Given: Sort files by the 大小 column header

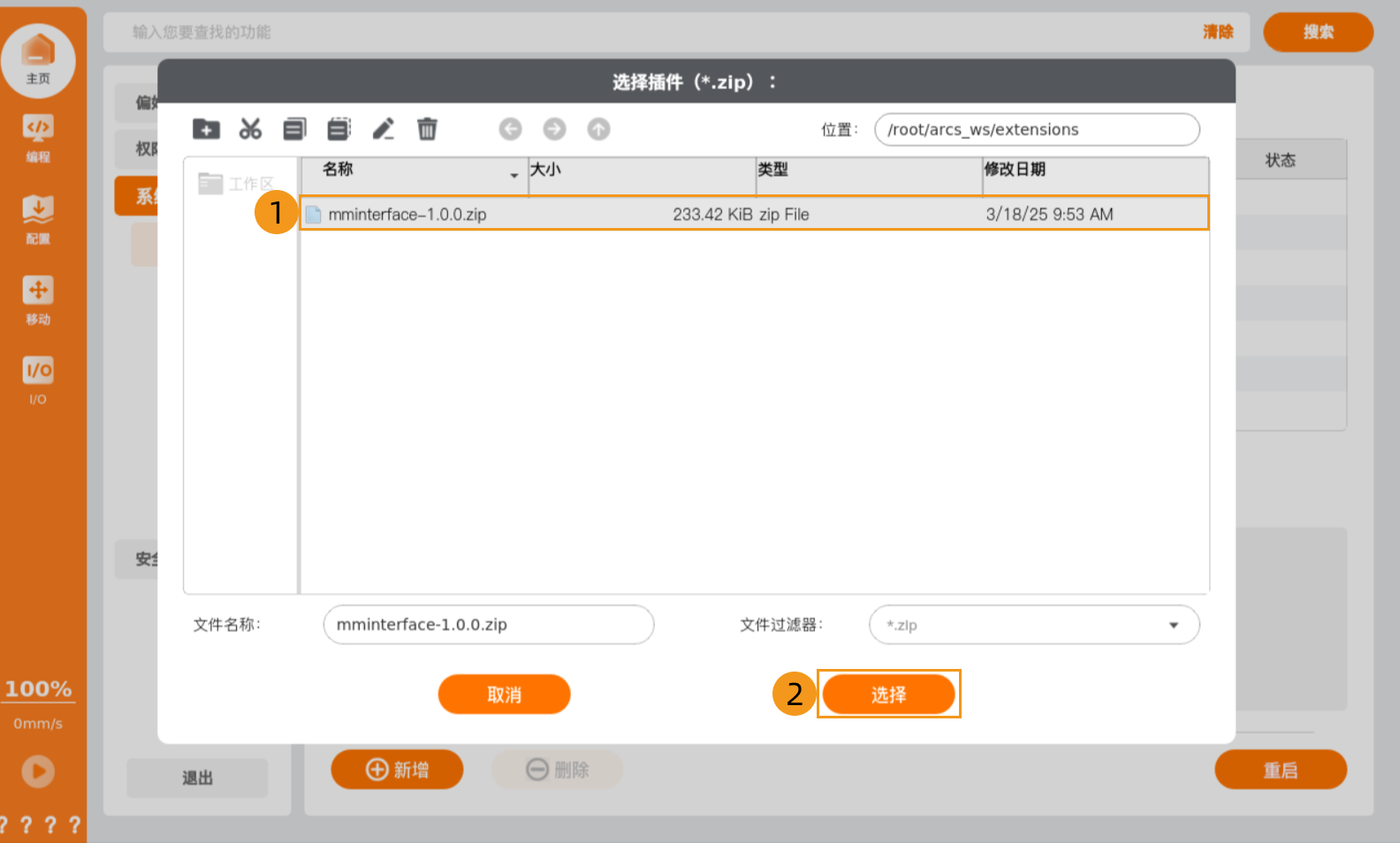Looking at the screenshot, I should point(641,170).
